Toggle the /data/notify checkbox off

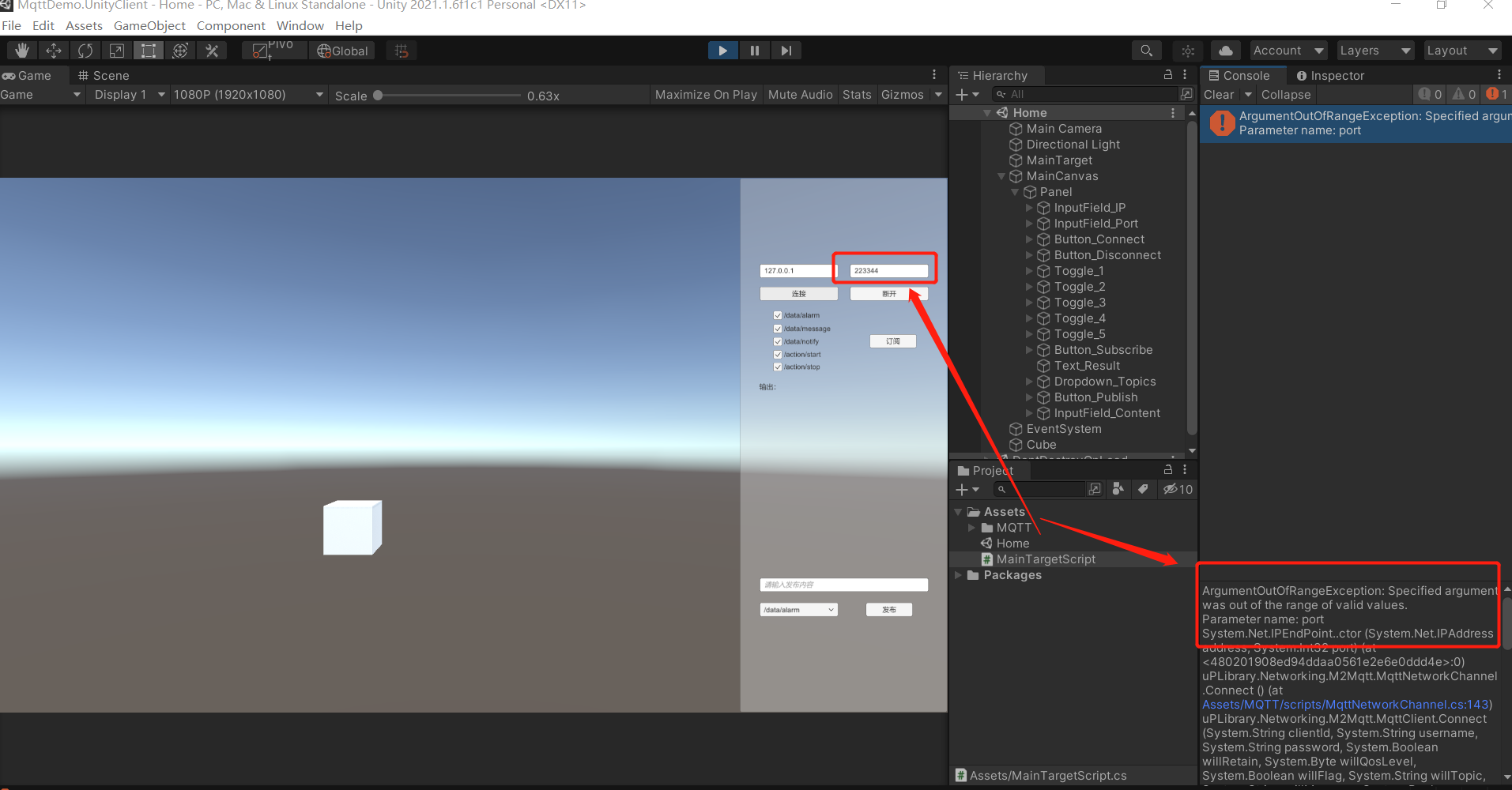coord(778,340)
